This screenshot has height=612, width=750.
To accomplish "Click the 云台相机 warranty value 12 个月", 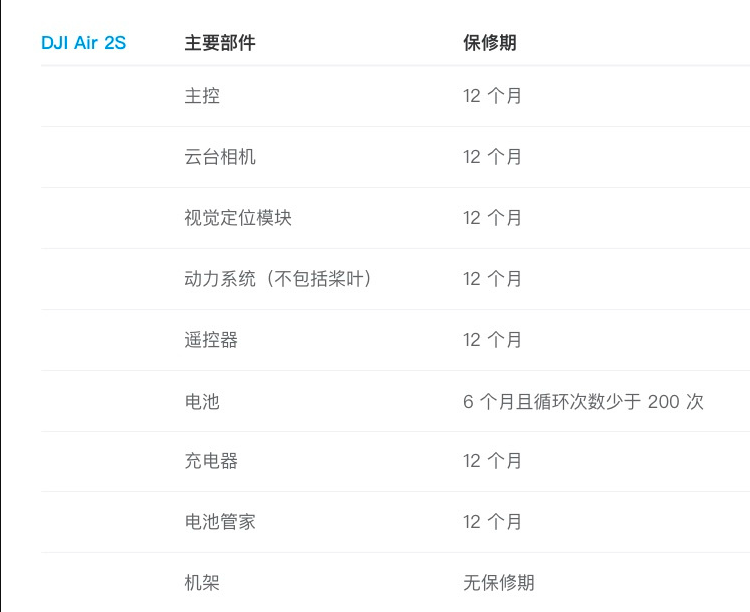I will (x=492, y=157).
